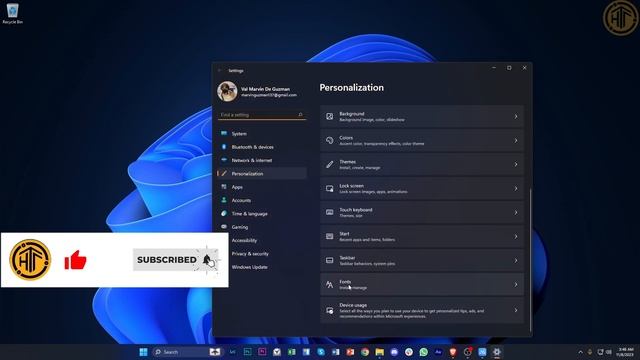Select System in the Settings sidebar
640x360 pixels.
(x=262, y=133)
